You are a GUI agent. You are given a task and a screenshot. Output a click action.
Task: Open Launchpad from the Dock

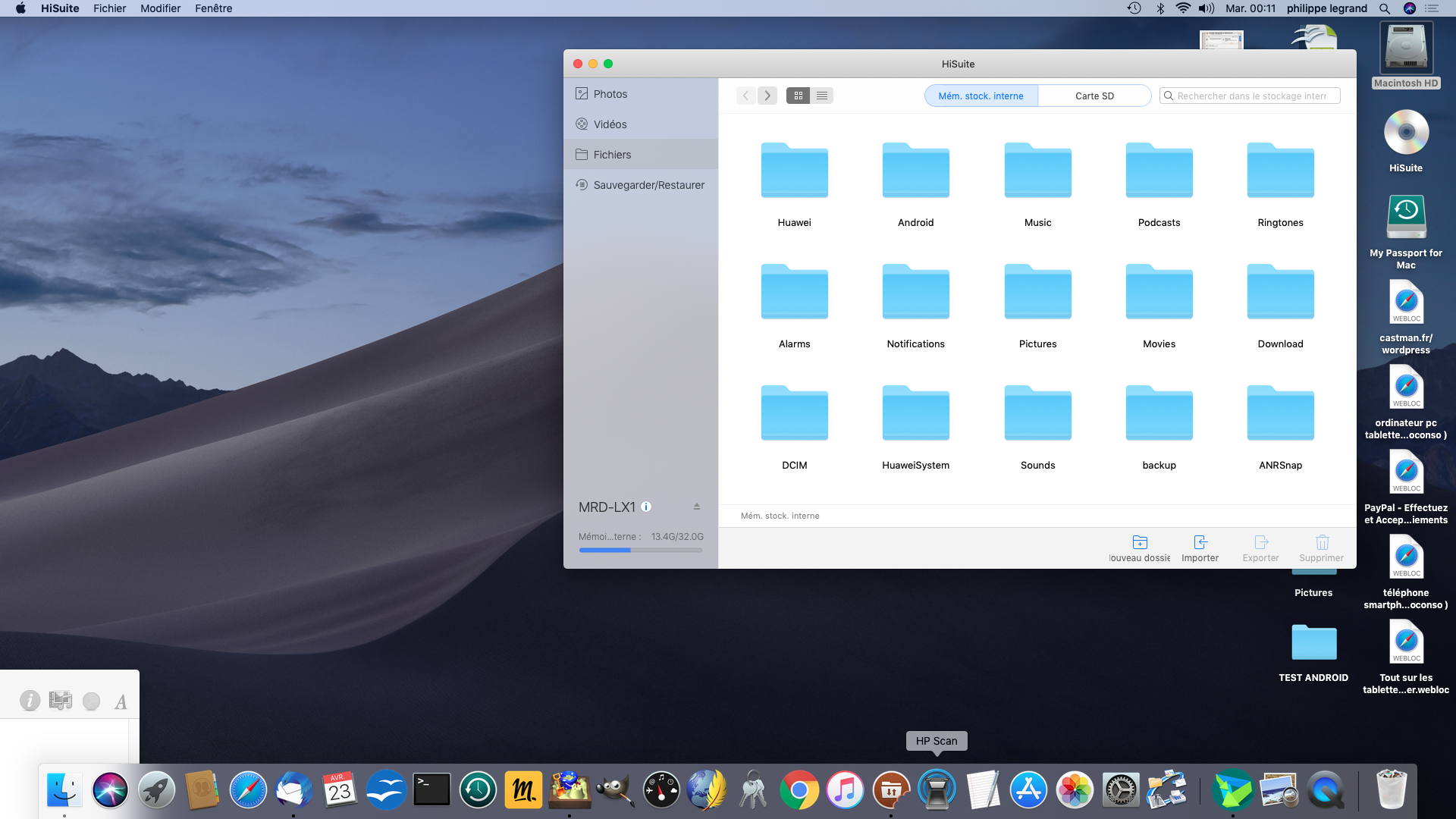(156, 790)
